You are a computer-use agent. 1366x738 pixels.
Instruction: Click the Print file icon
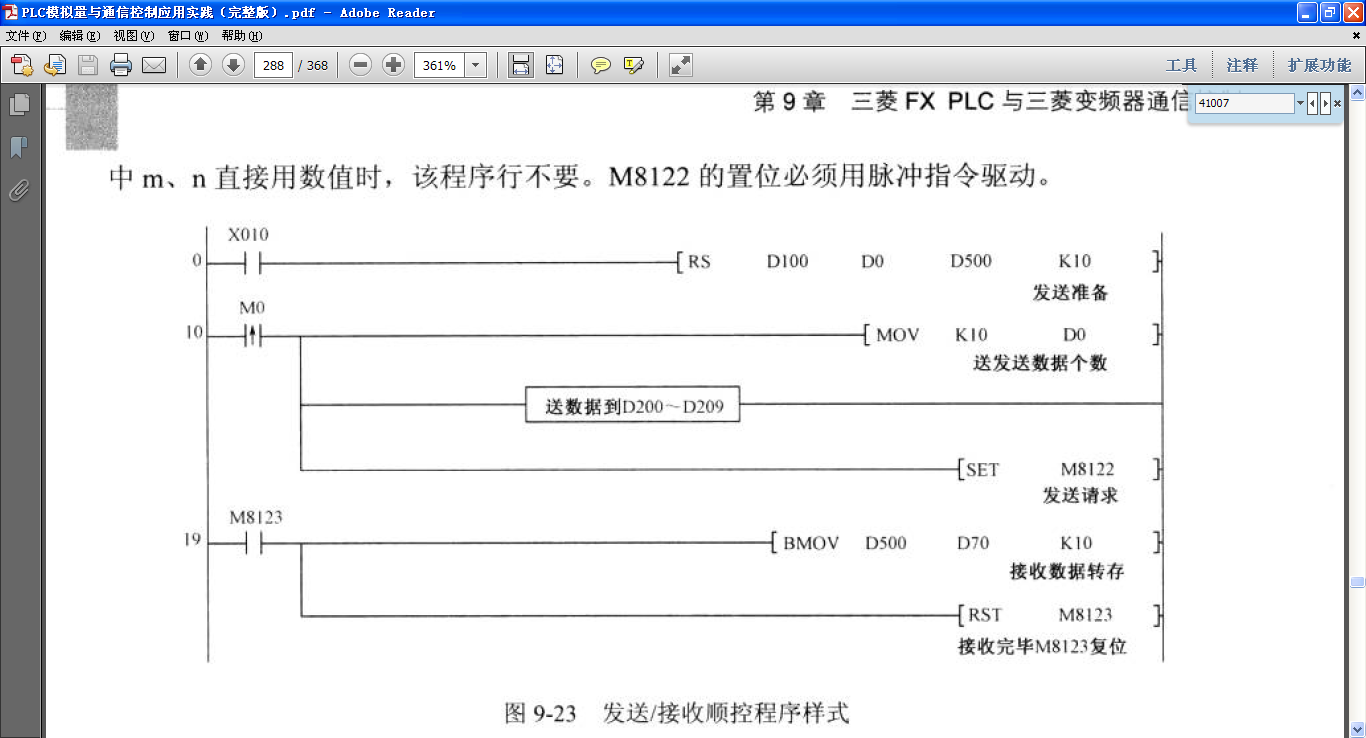click(121, 66)
